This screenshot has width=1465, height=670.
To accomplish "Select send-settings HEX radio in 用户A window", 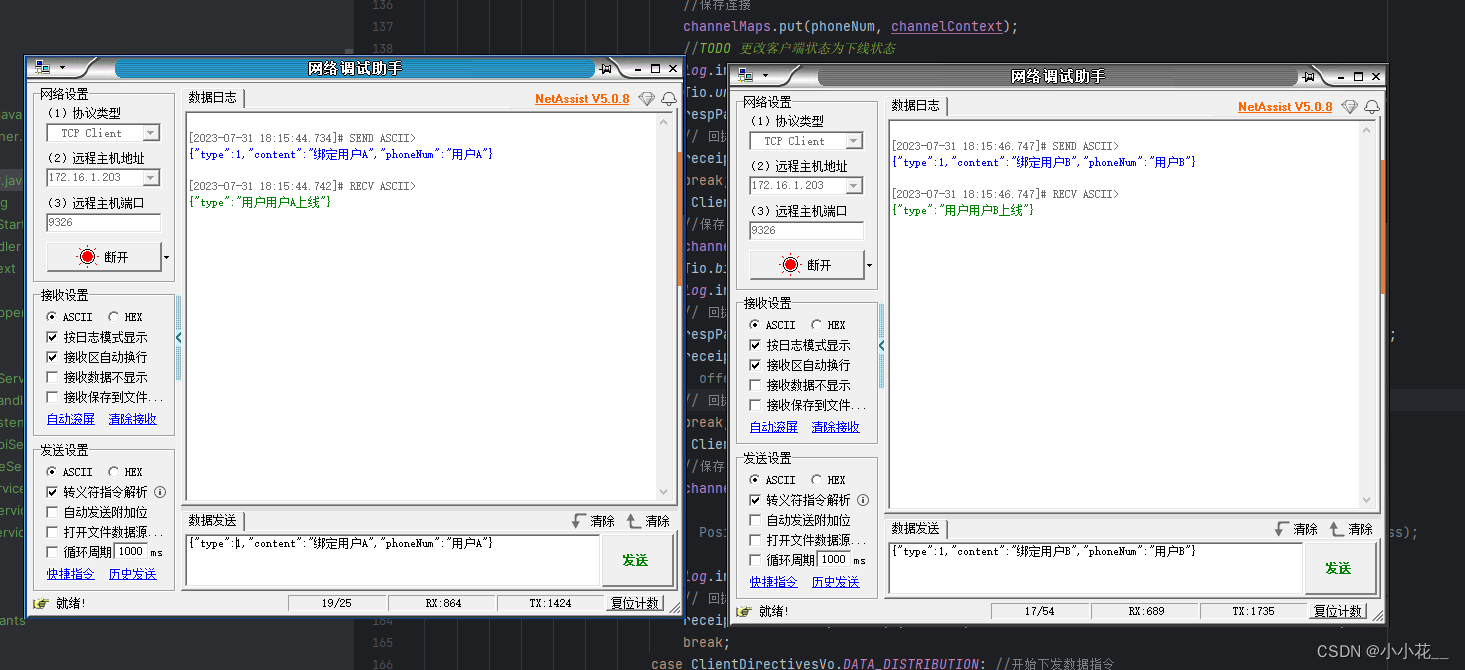I will (114, 472).
